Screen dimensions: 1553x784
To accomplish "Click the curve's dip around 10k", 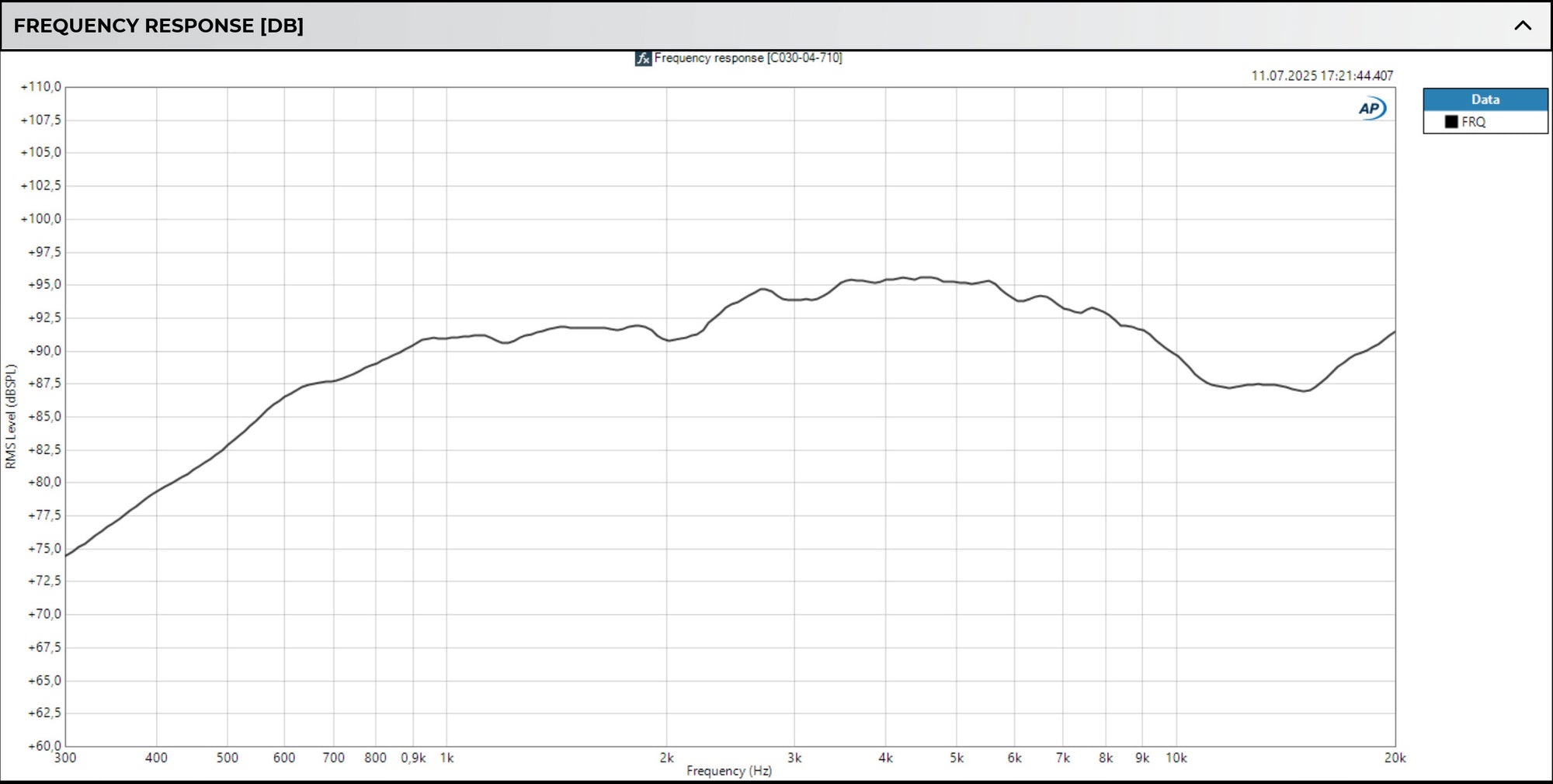I will click(x=1227, y=388).
